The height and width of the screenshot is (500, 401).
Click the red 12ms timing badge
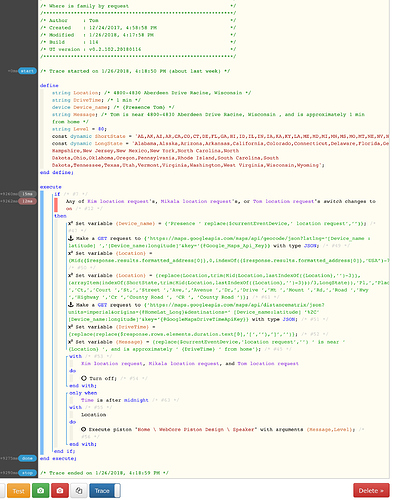point(27,201)
